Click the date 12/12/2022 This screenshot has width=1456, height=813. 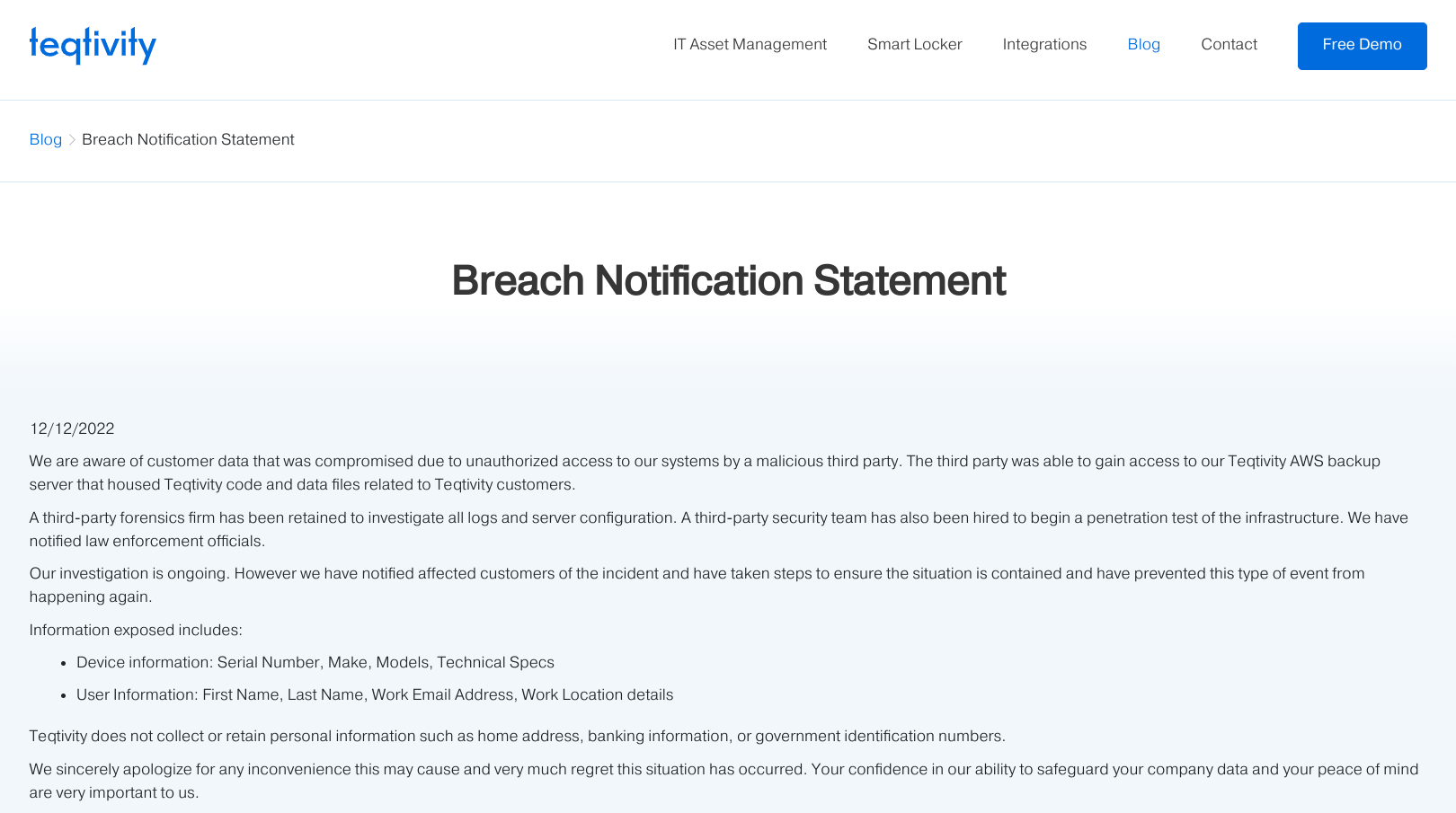(x=72, y=429)
